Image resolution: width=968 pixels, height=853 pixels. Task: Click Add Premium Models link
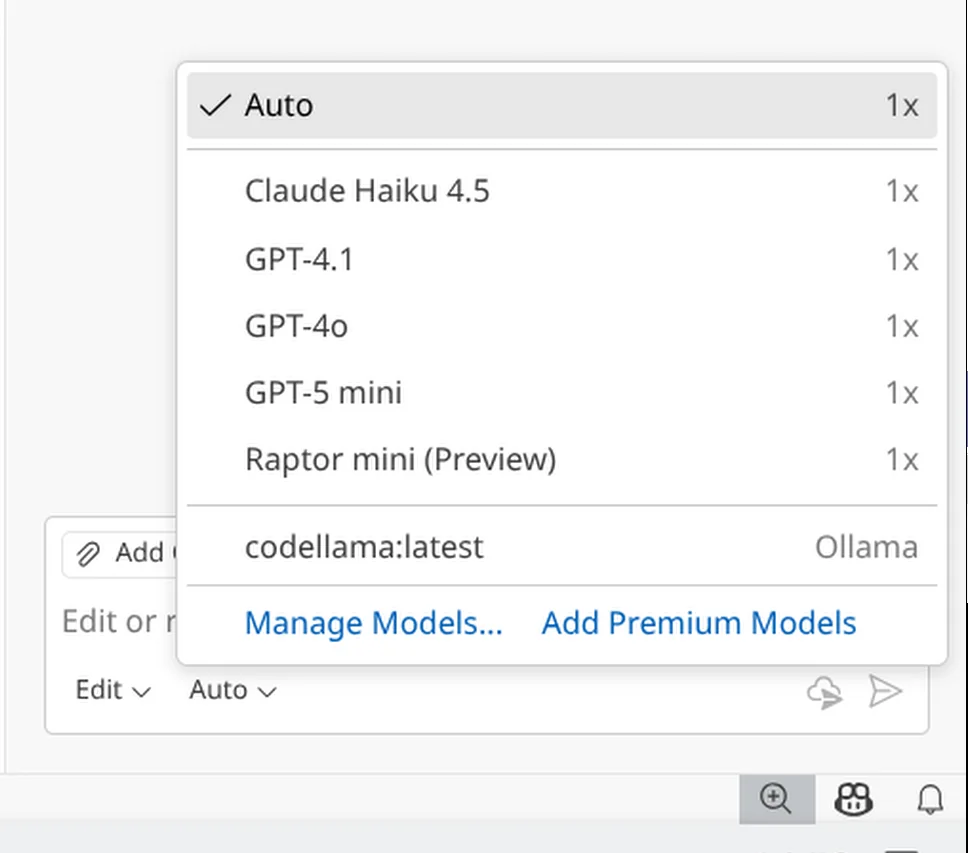coord(698,623)
